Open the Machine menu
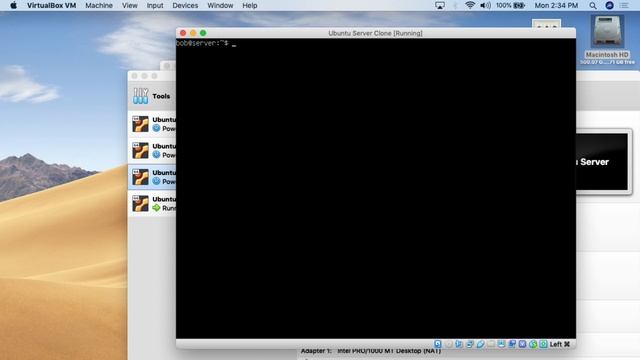Screen dimensions: 640x360 tap(99, 5)
